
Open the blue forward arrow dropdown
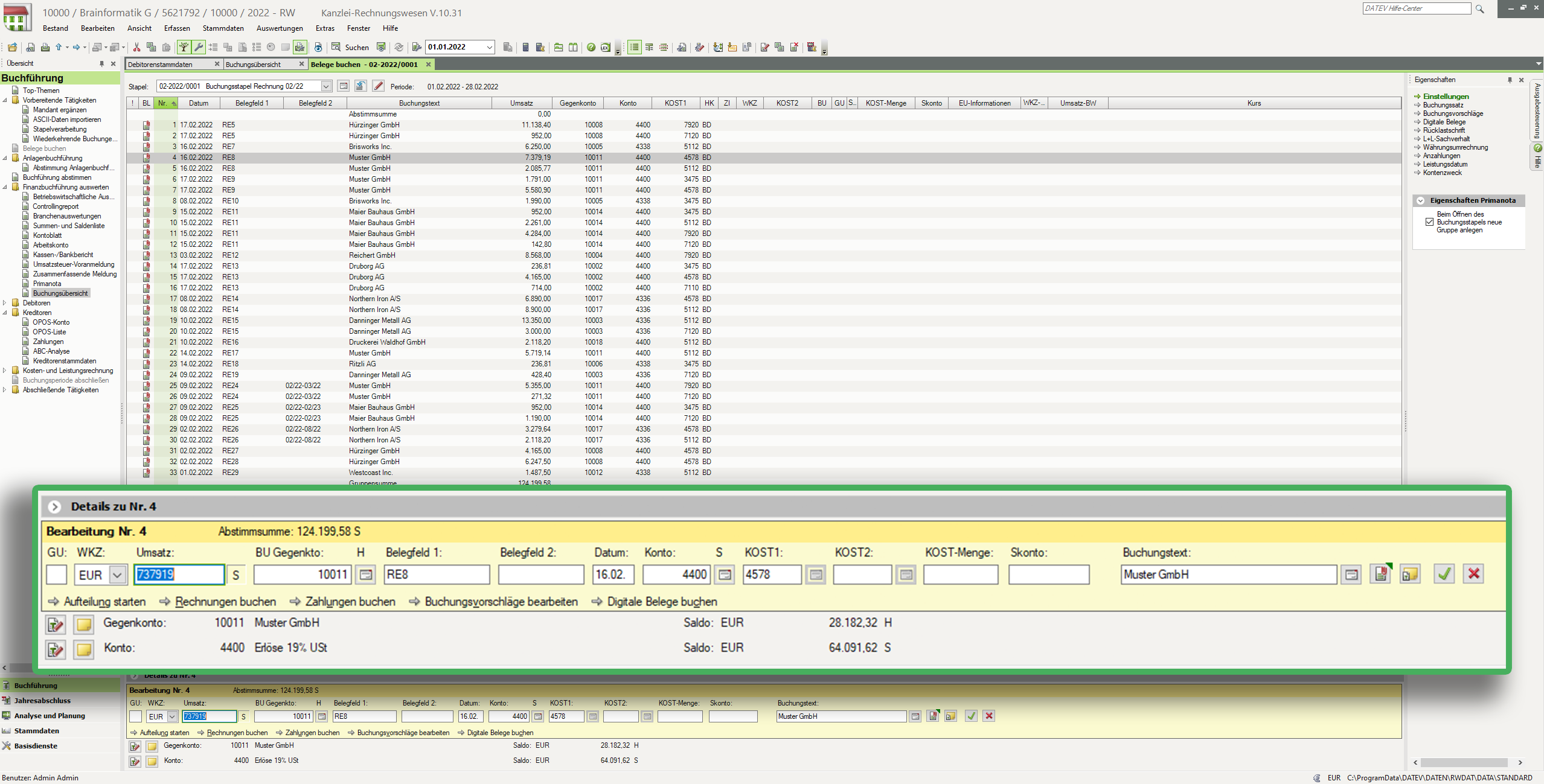tap(85, 47)
